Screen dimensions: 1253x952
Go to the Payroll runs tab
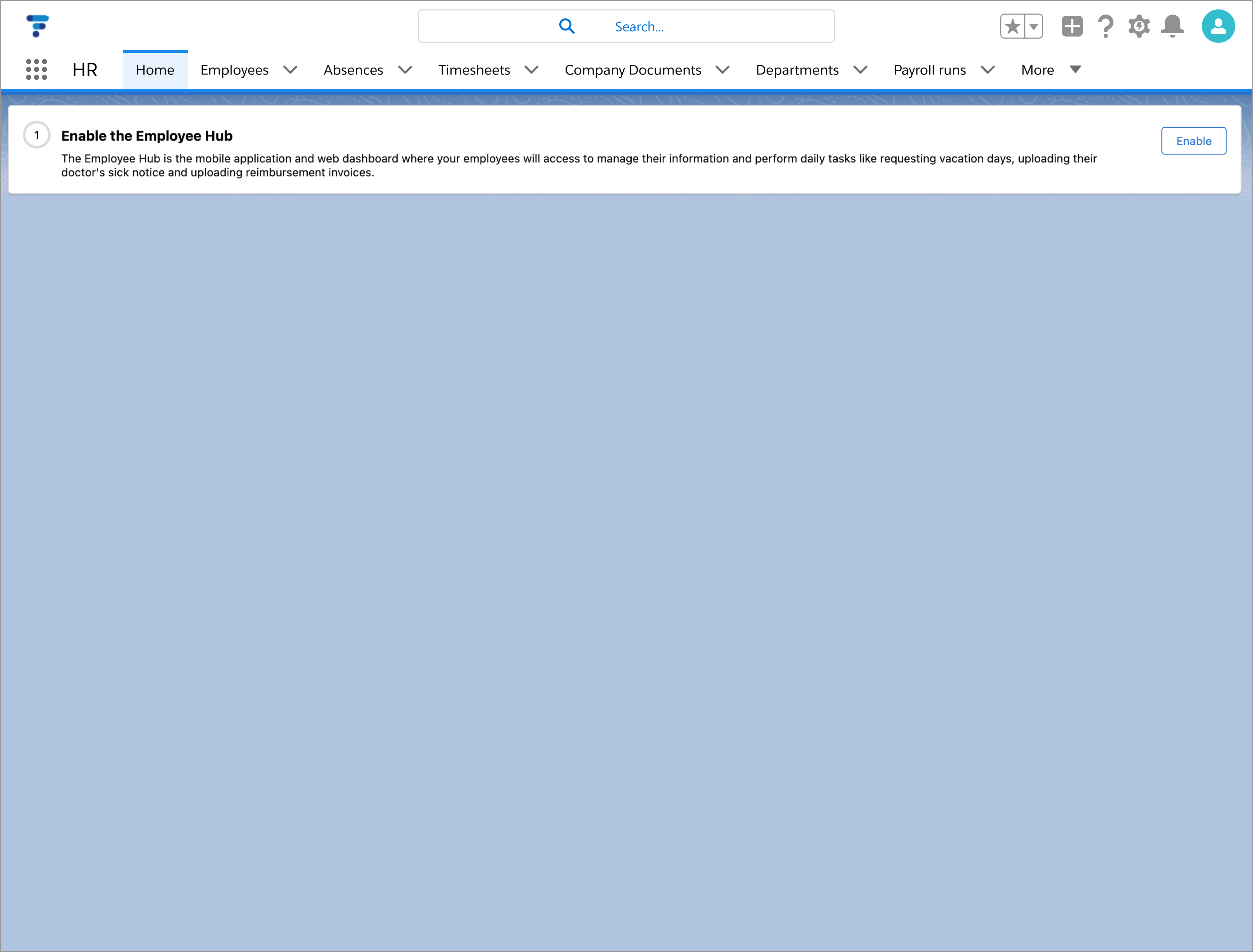coord(929,70)
